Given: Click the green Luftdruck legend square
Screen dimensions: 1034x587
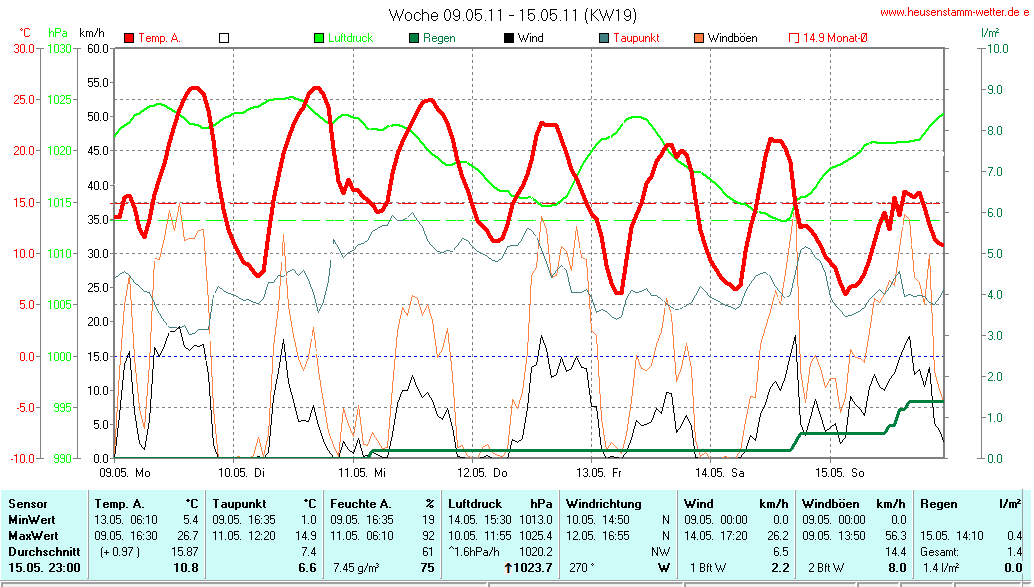Looking at the screenshot, I should pos(319,38).
